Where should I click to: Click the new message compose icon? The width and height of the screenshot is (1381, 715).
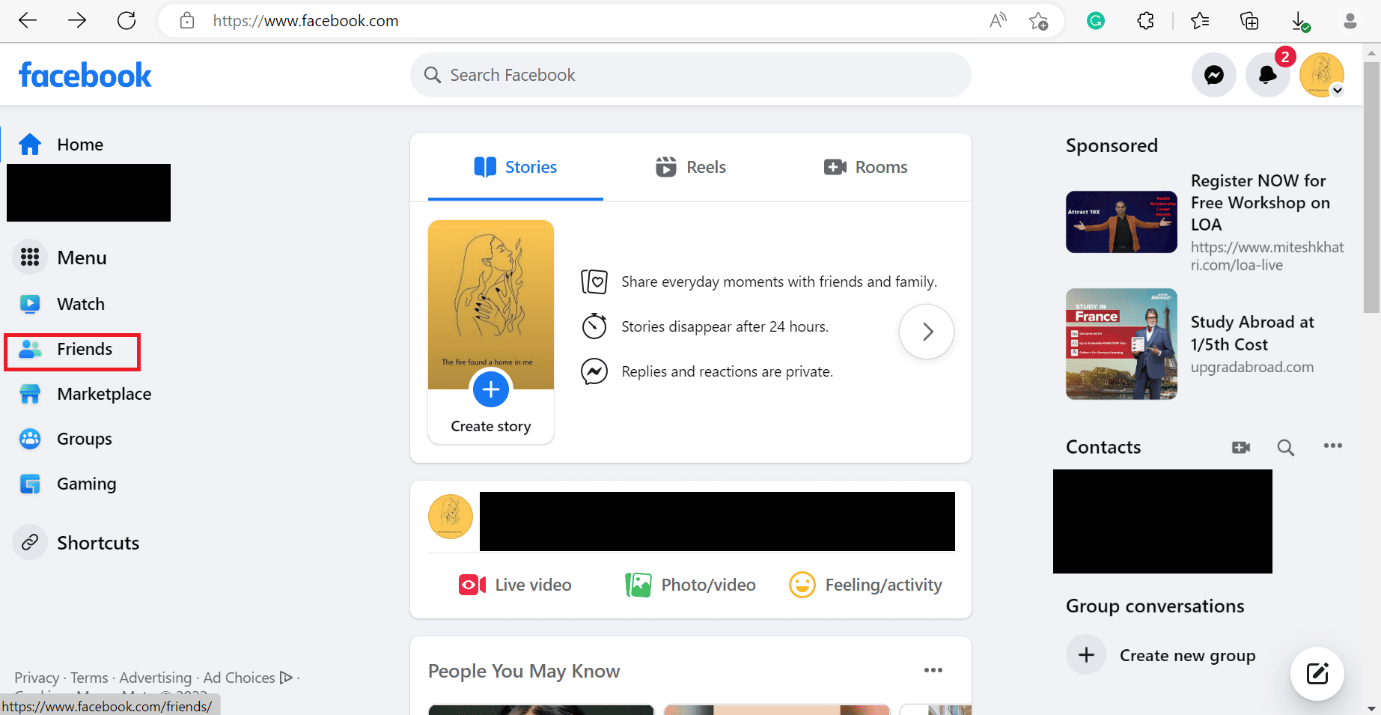coord(1317,673)
